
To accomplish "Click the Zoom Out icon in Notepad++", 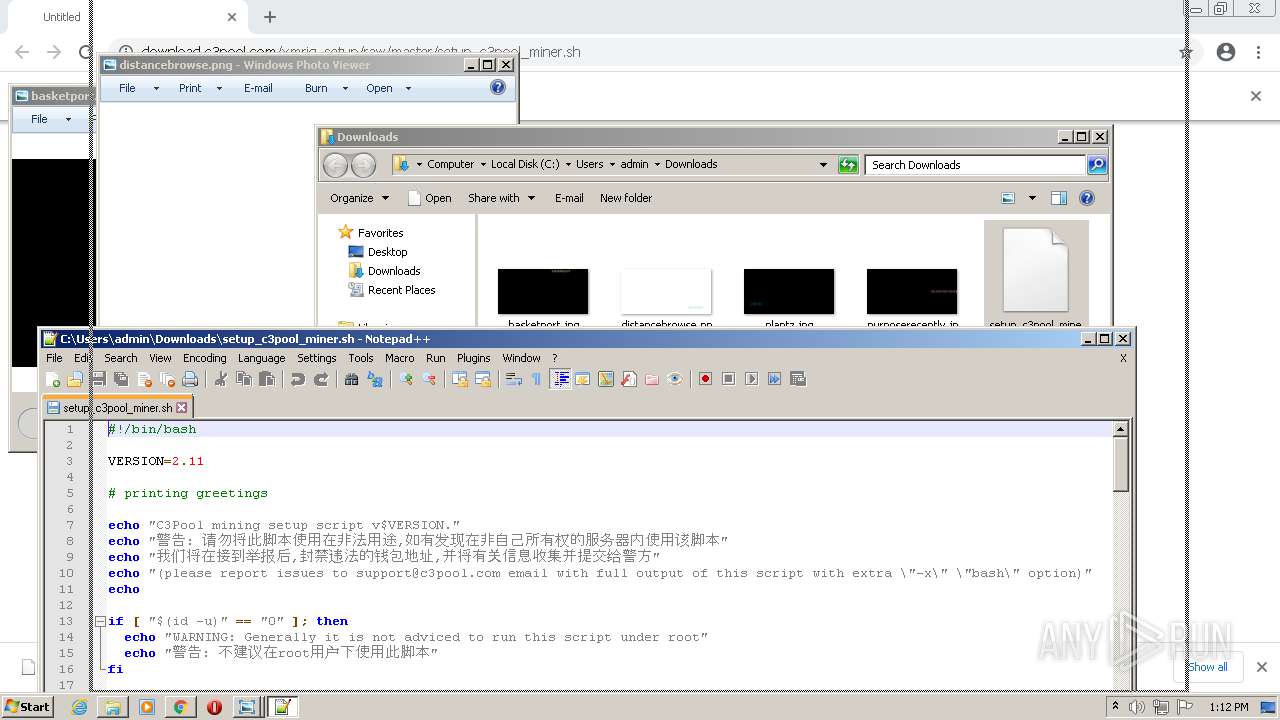I will coord(429,379).
